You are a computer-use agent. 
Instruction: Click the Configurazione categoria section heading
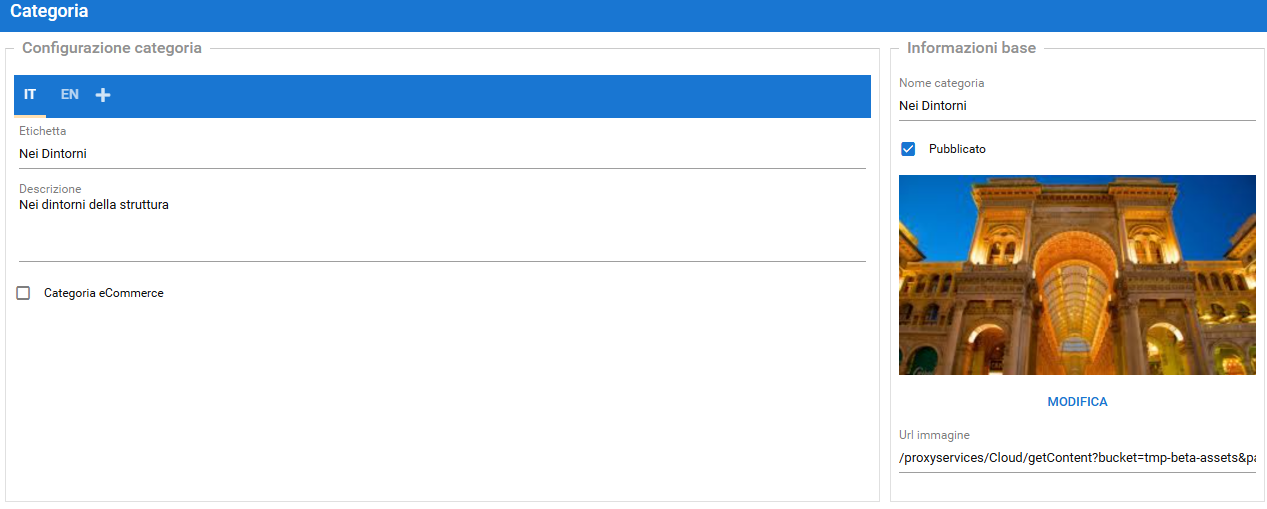112,48
